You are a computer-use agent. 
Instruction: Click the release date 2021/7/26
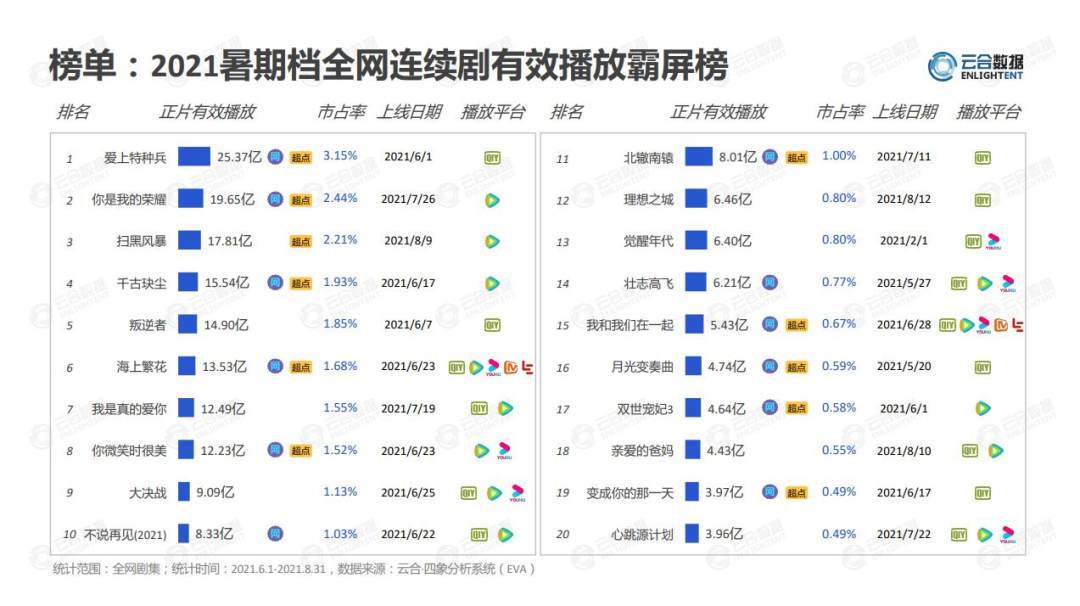pos(408,199)
